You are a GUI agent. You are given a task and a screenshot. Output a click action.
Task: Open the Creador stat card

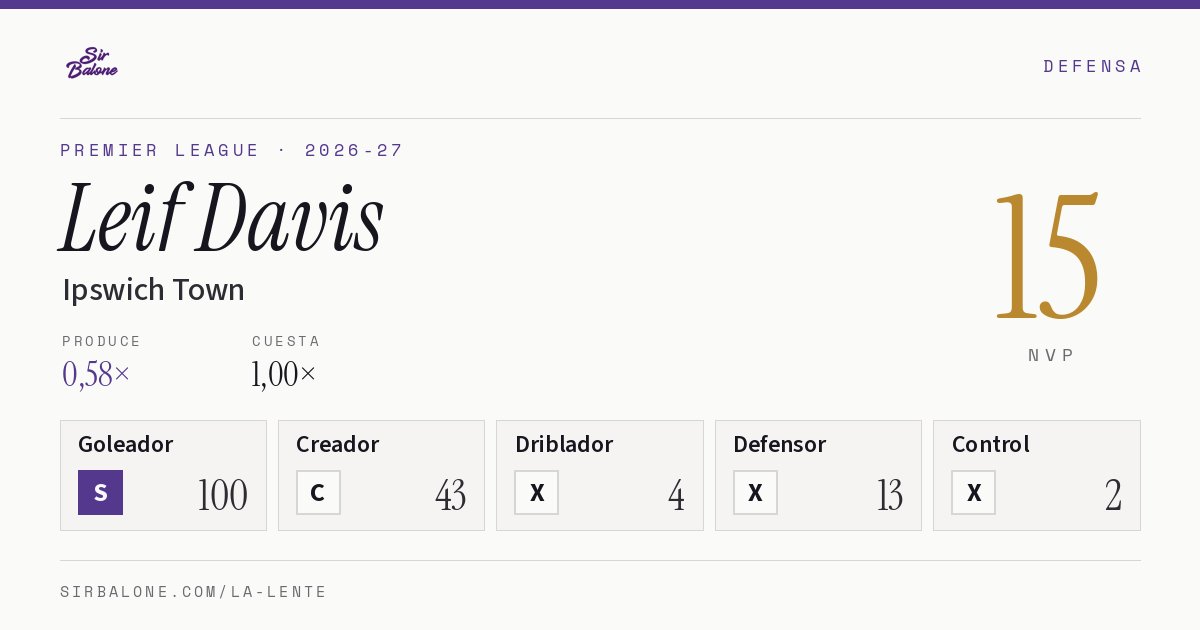coord(381,475)
